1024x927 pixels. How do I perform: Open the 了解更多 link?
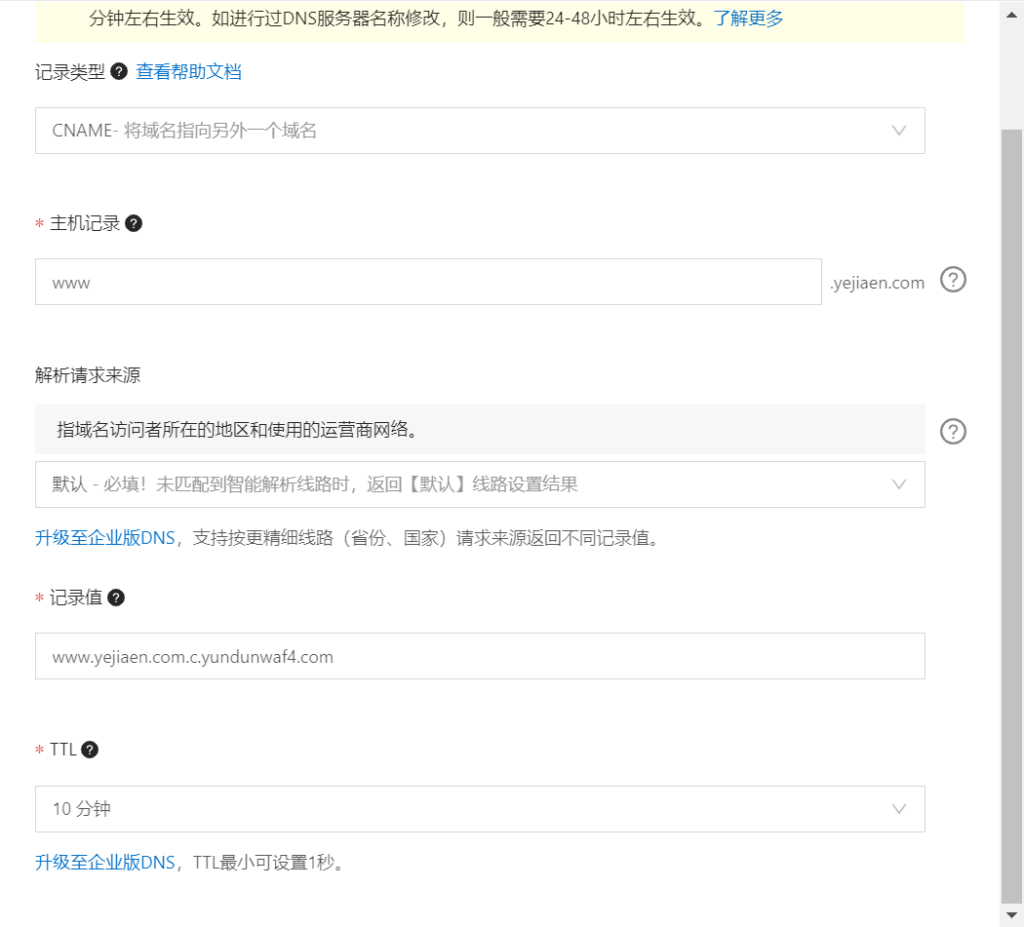click(x=748, y=18)
